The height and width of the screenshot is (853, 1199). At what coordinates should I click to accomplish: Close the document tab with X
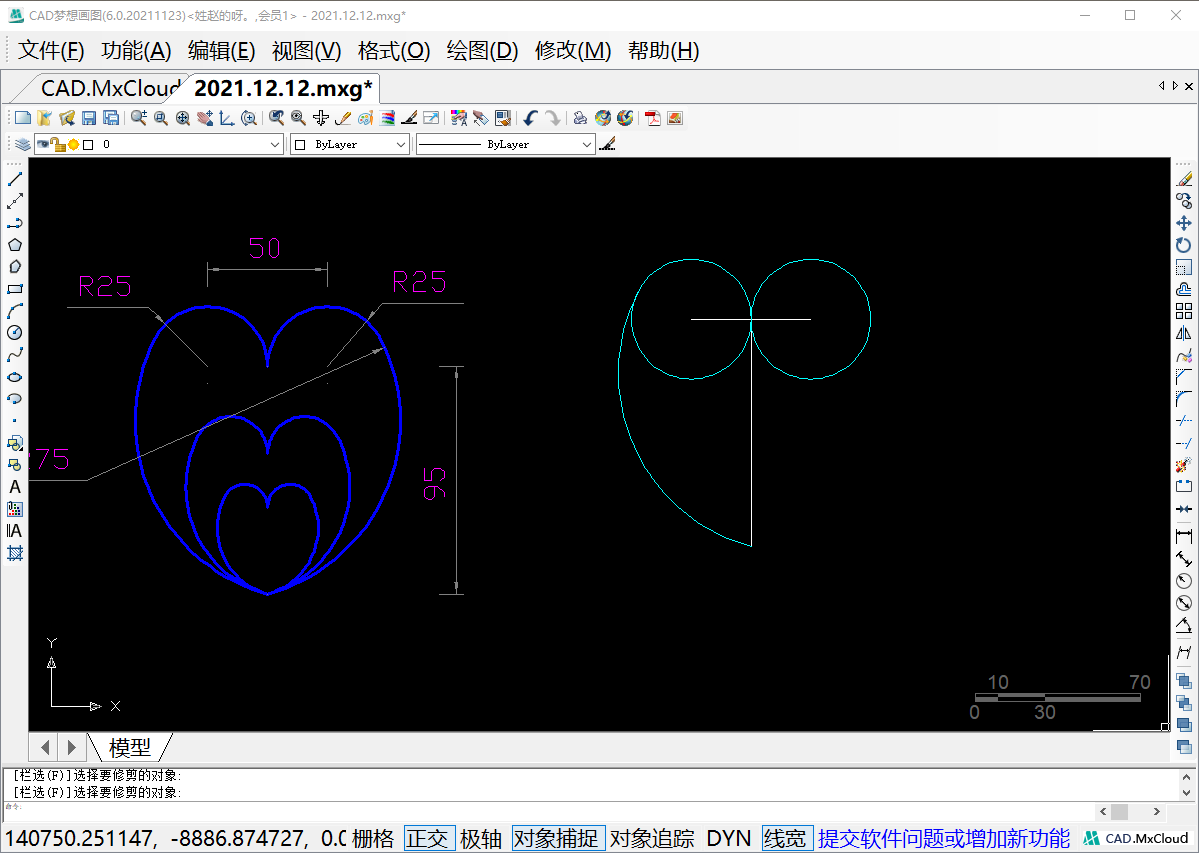[1189, 86]
